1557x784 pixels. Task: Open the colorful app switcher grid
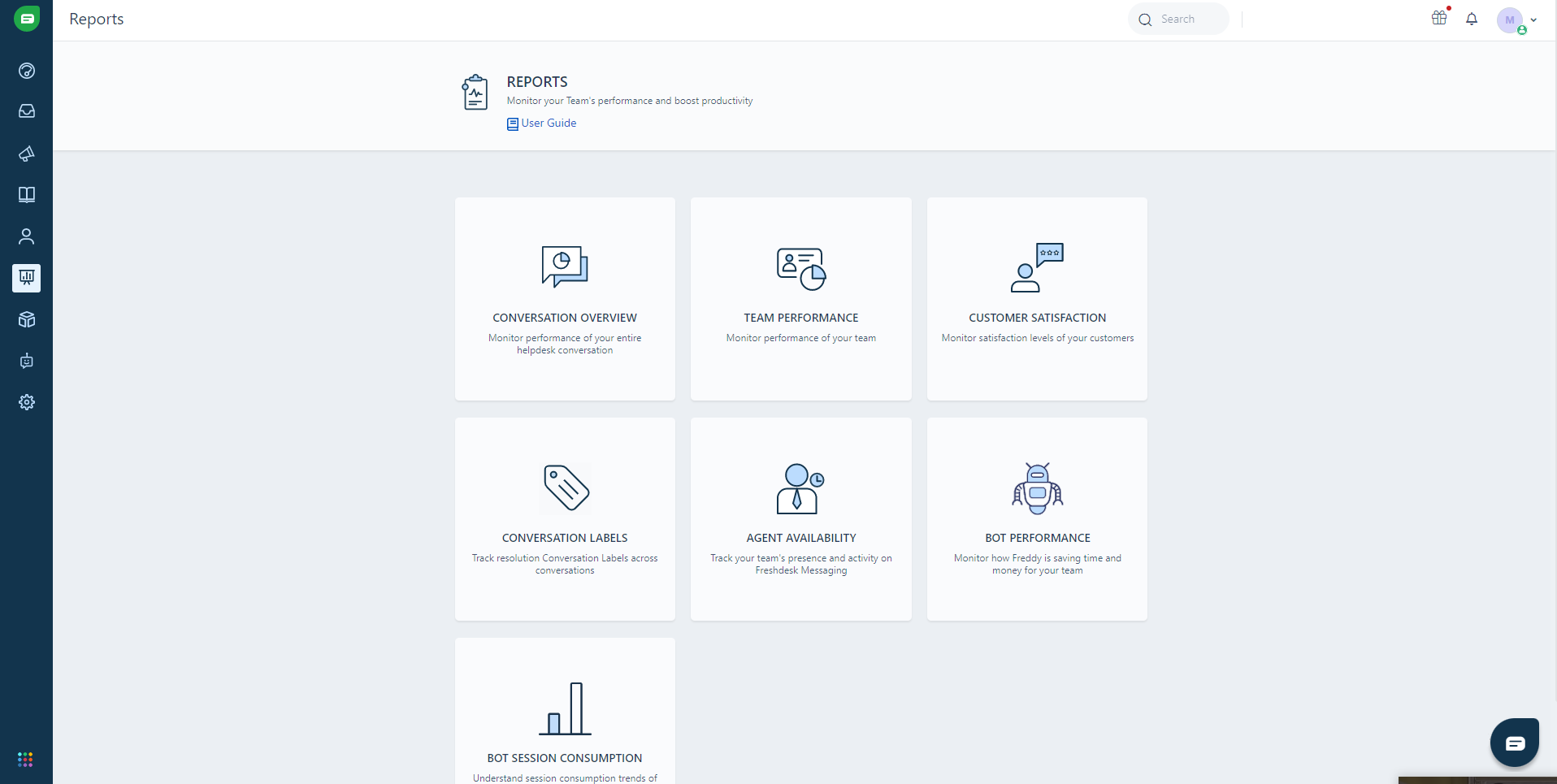pyautogui.click(x=25, y=759)
